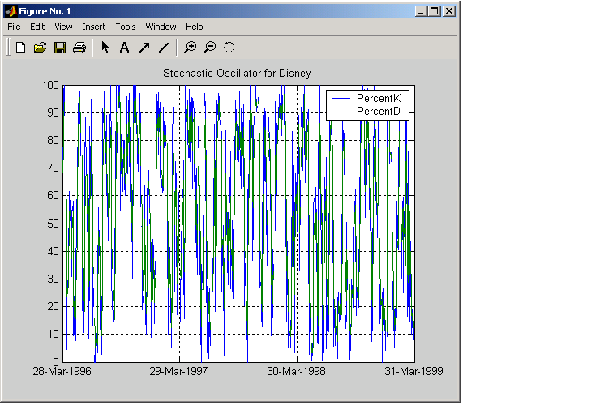Save the figure using the floppy icon
Image resolution: width=600 pixels, height=407 pixels.
click(x=60, y=48)
